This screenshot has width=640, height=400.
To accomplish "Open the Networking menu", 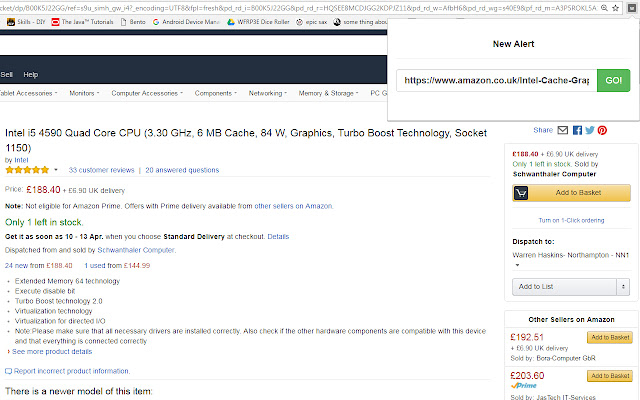I will click(268, 93).
